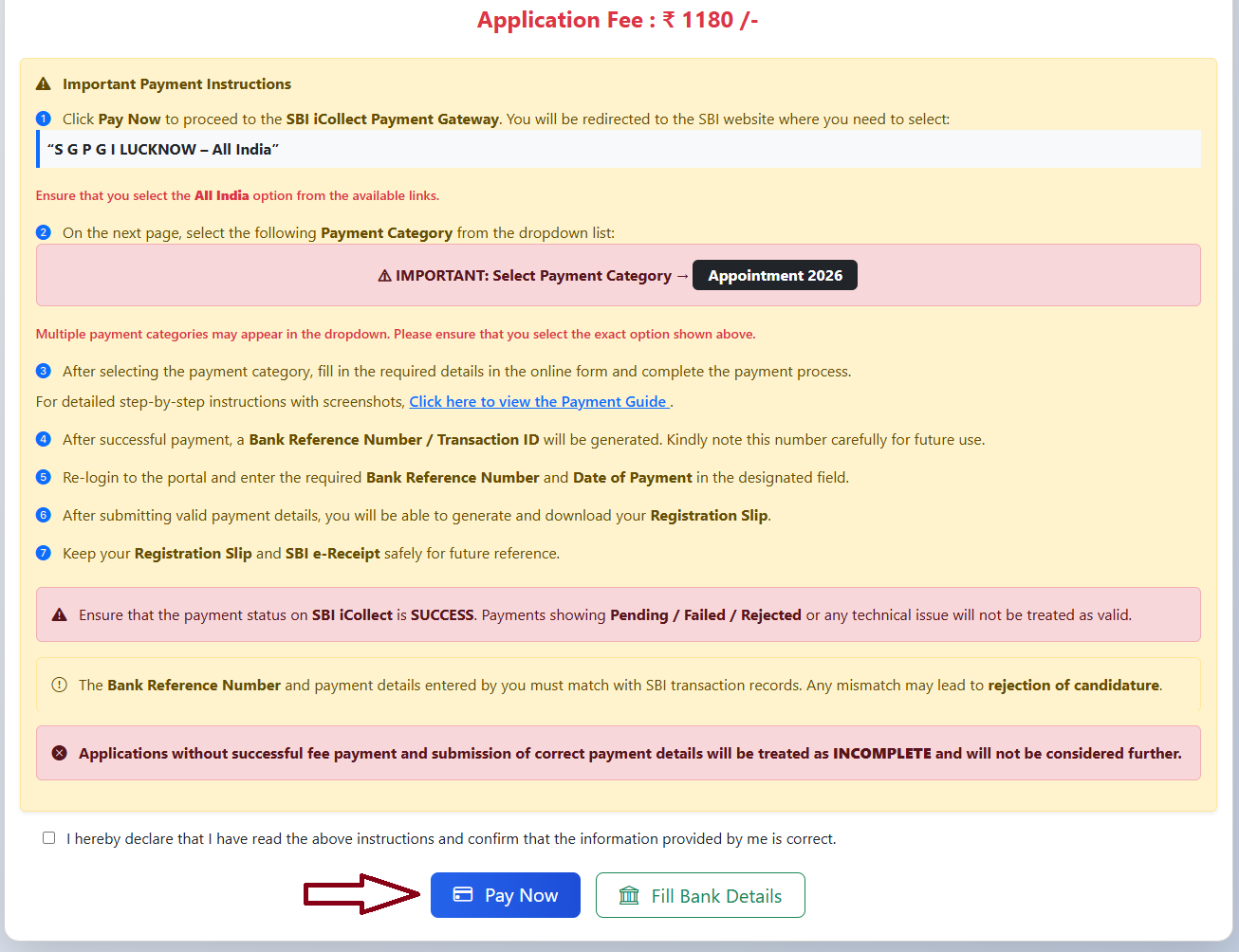1239x952 pixels.
Task: Click the warning icon in the SUCCESS payment alert
Action: [59, 614]
